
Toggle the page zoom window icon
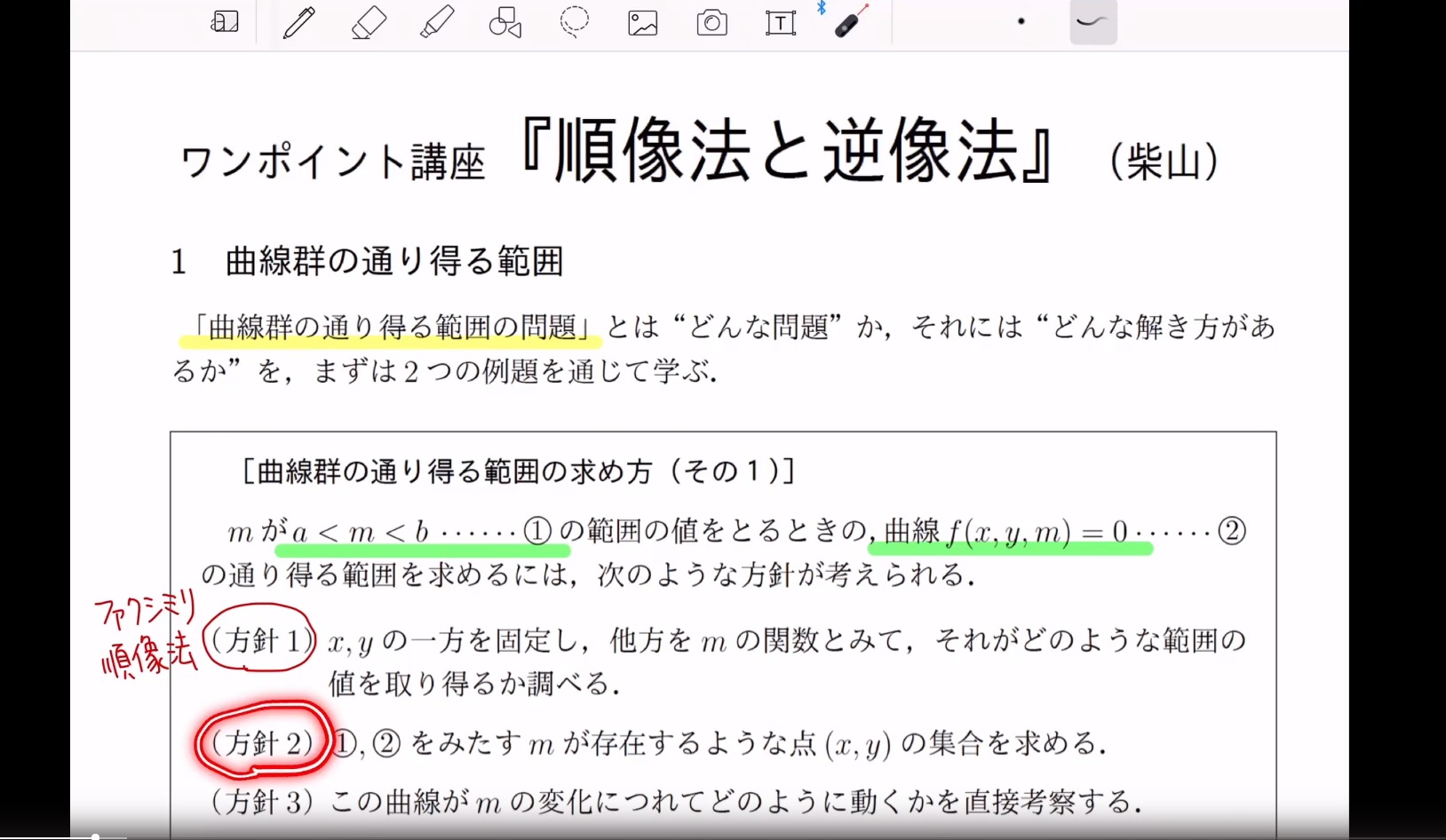coord(225,22)
